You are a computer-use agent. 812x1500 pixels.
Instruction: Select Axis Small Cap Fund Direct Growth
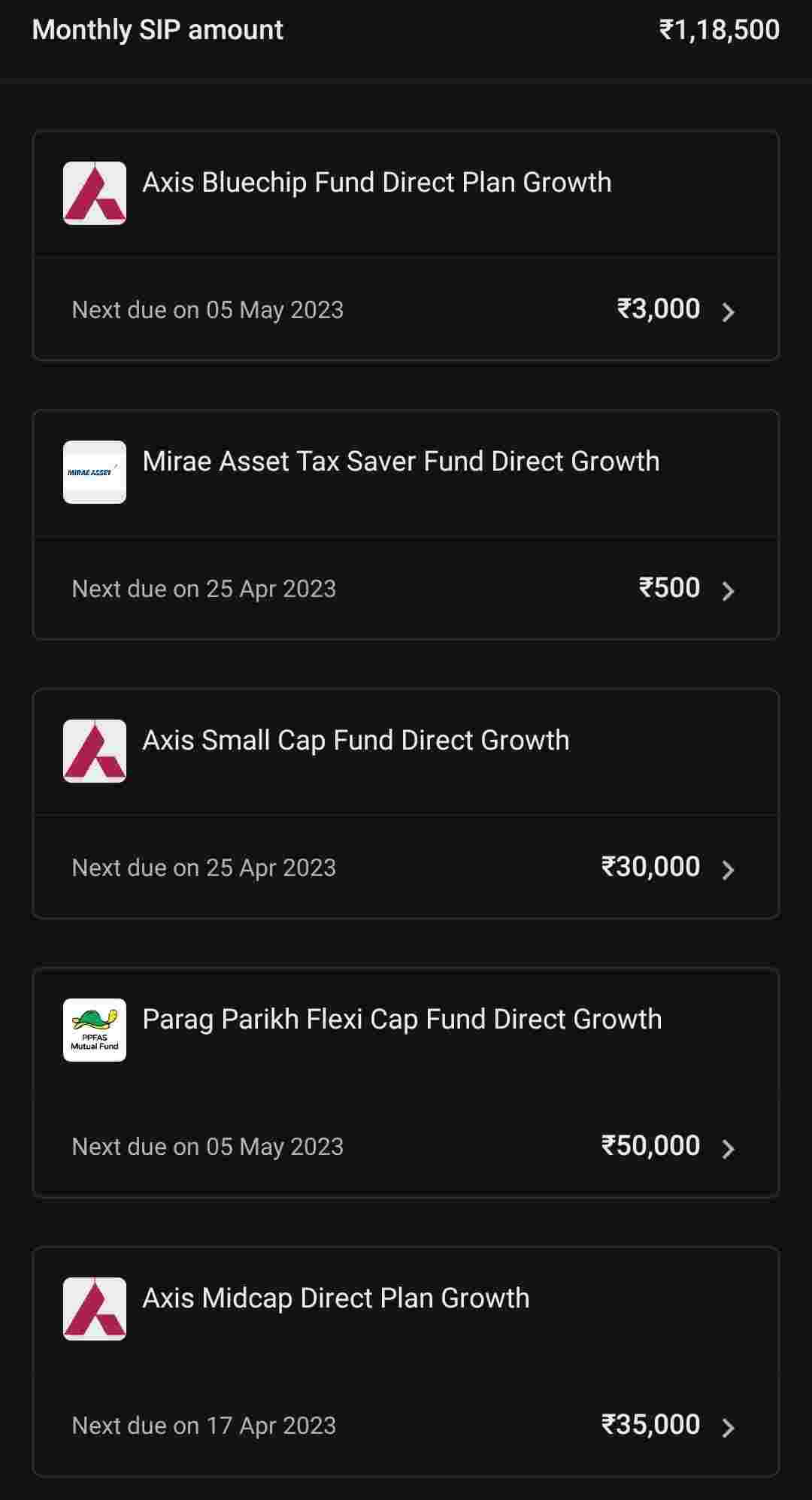[356, 741]
